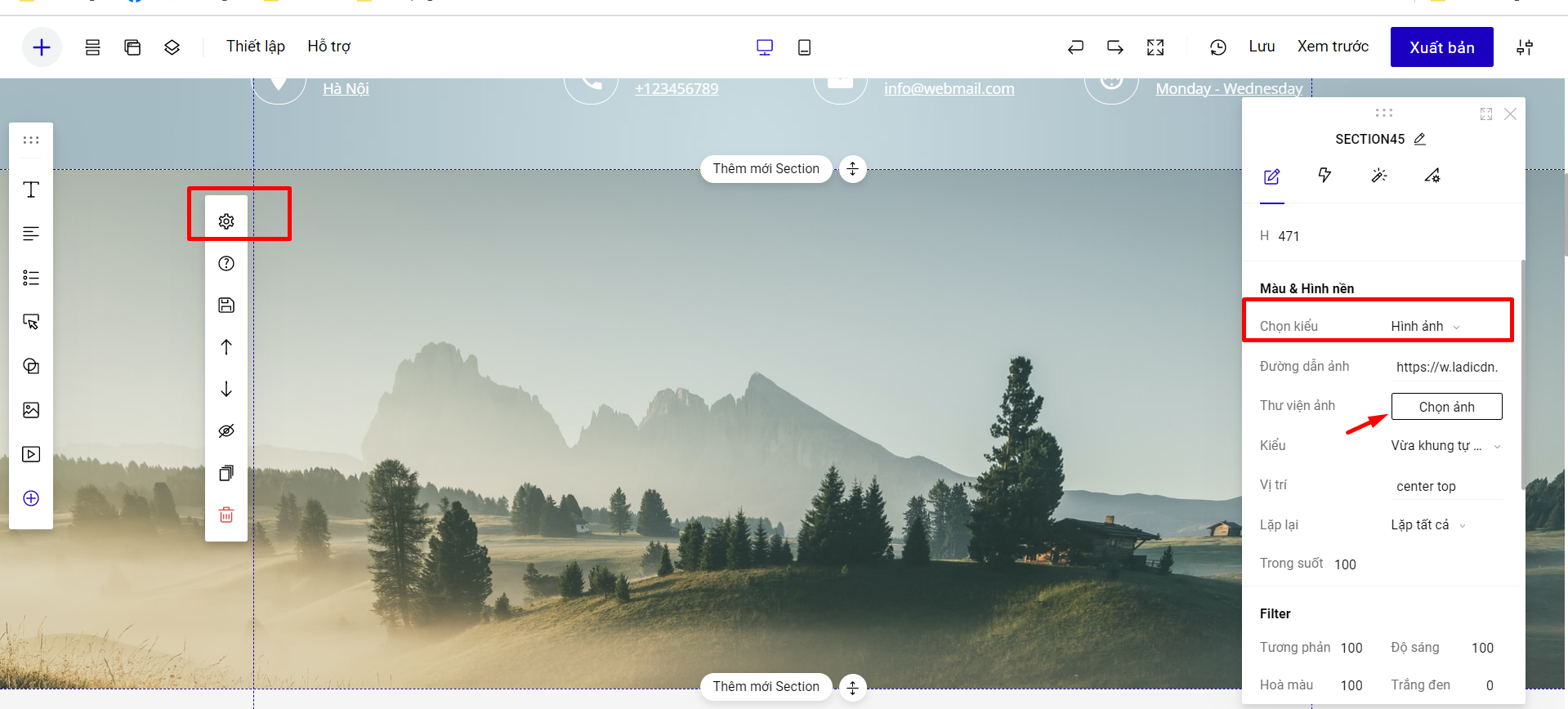Switch to desktop view

point(765,47)
